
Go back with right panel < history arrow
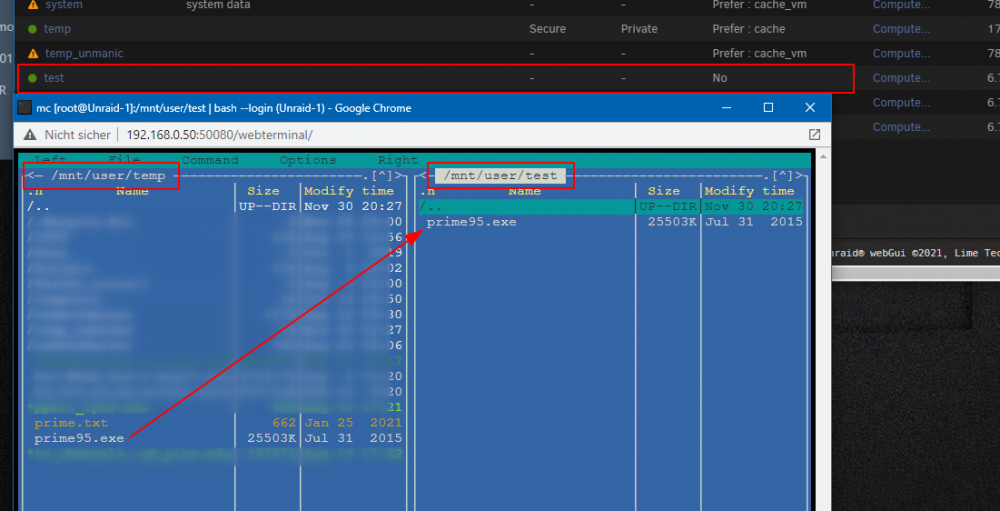[422, 175]
